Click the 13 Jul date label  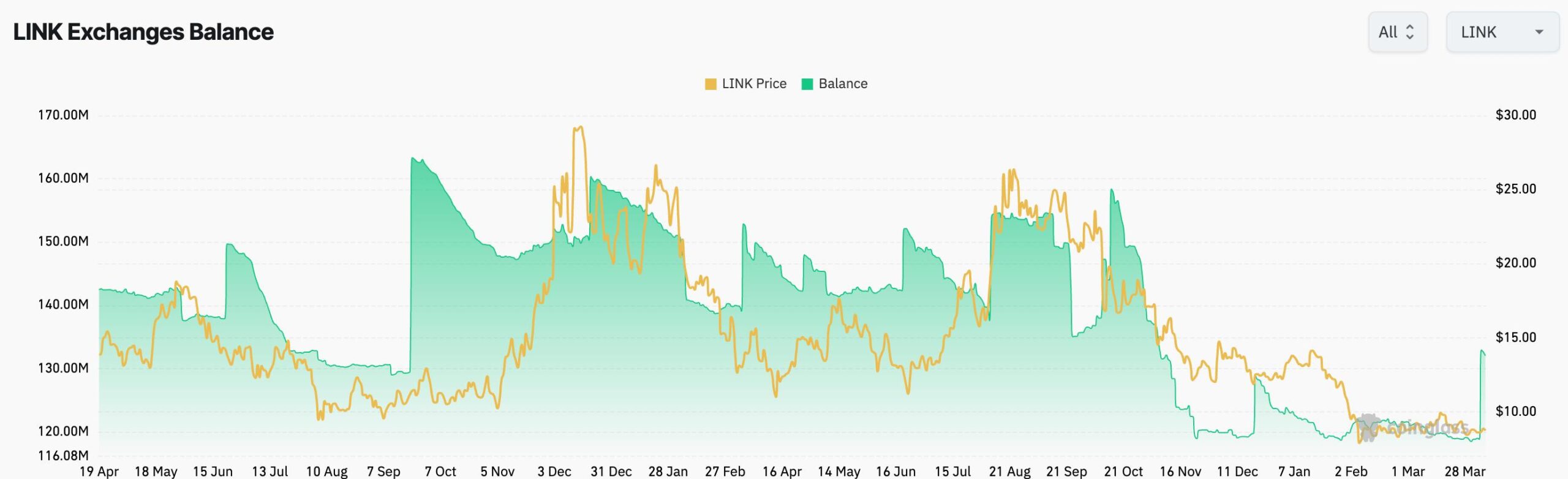click(270, 472)
